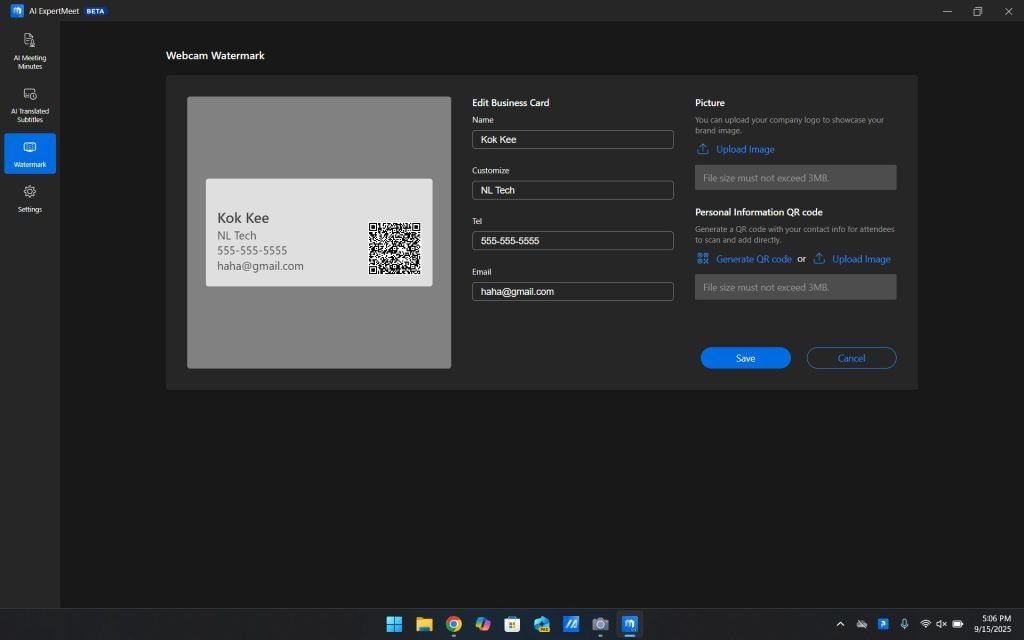Viewport: 1024px width, 640px height.
Task: Cancel editing the business card
Action: [x=852, y=358]
